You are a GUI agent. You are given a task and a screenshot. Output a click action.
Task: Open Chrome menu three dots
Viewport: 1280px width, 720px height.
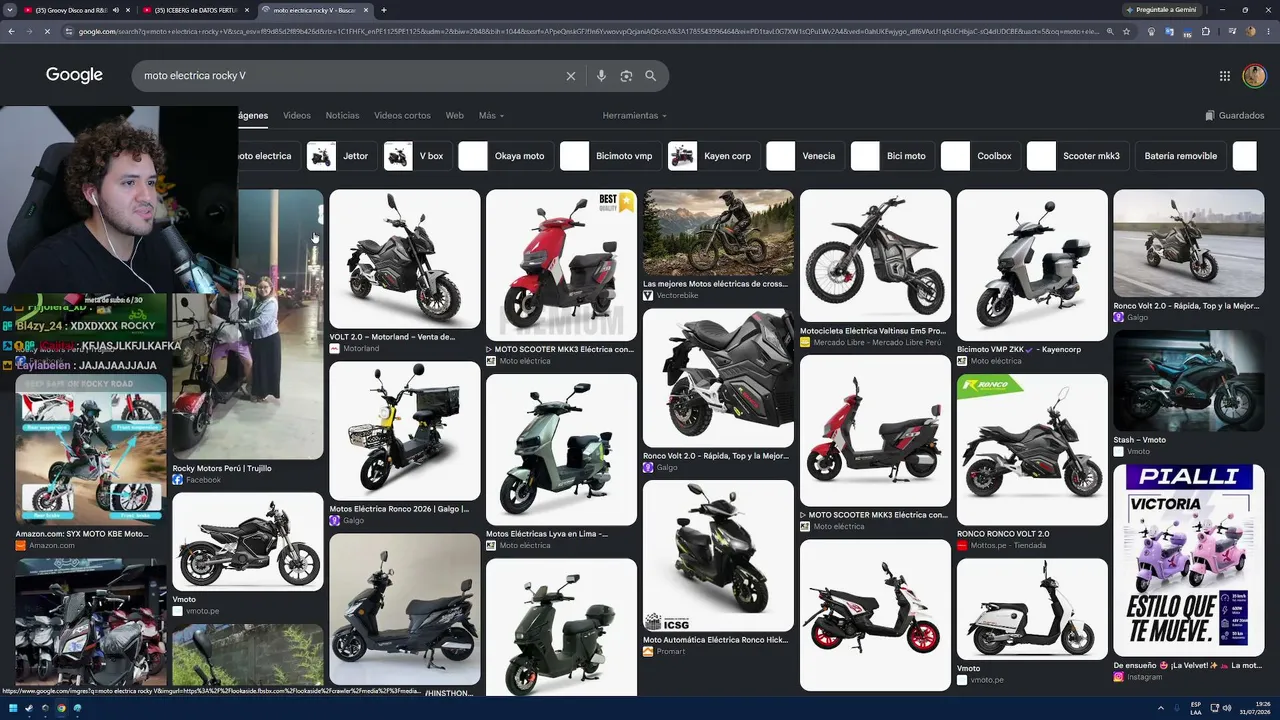pyautogui.click(x=1268, y=32)
